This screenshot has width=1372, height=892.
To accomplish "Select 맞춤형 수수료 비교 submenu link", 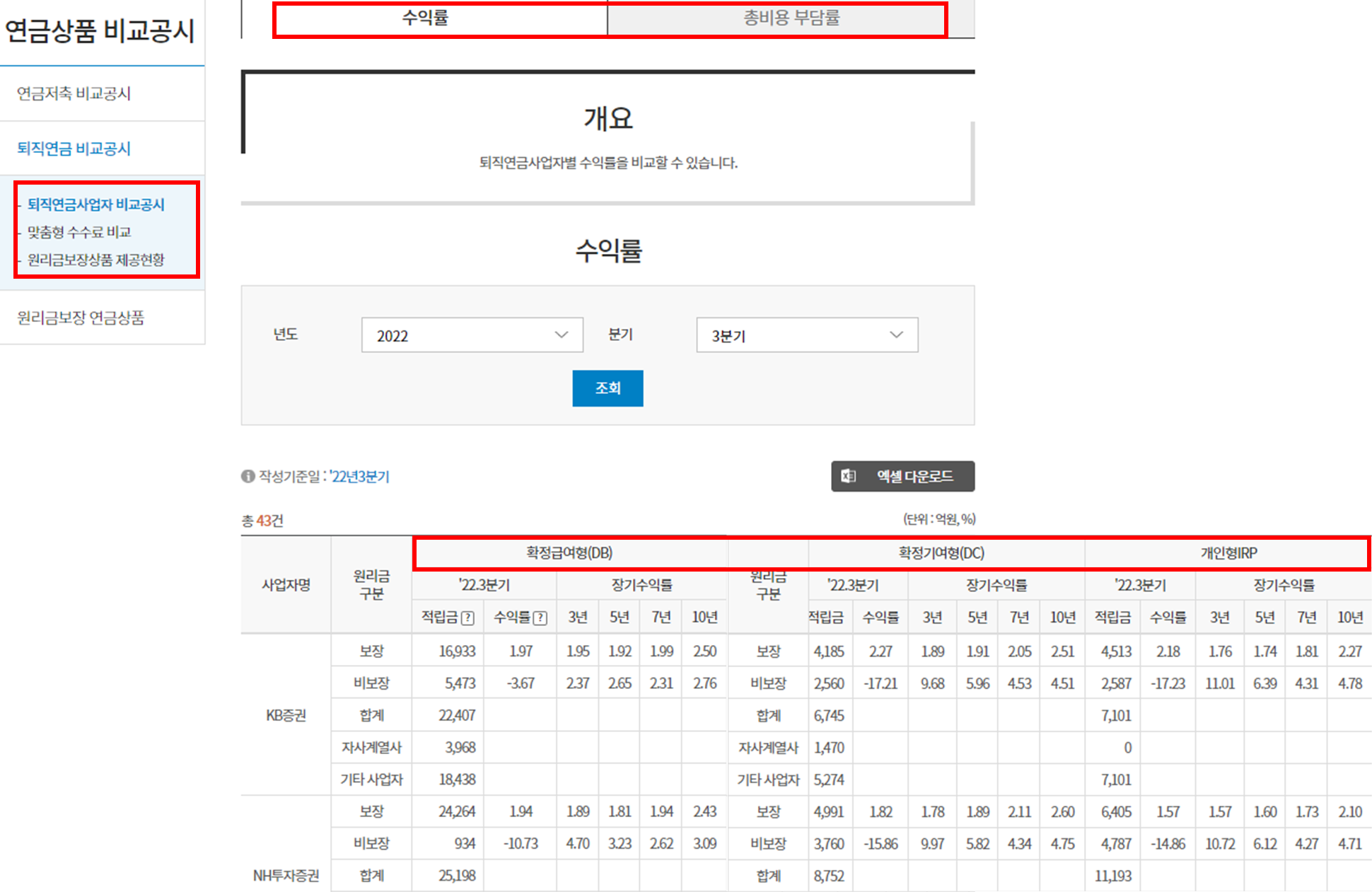I will 79,232.
